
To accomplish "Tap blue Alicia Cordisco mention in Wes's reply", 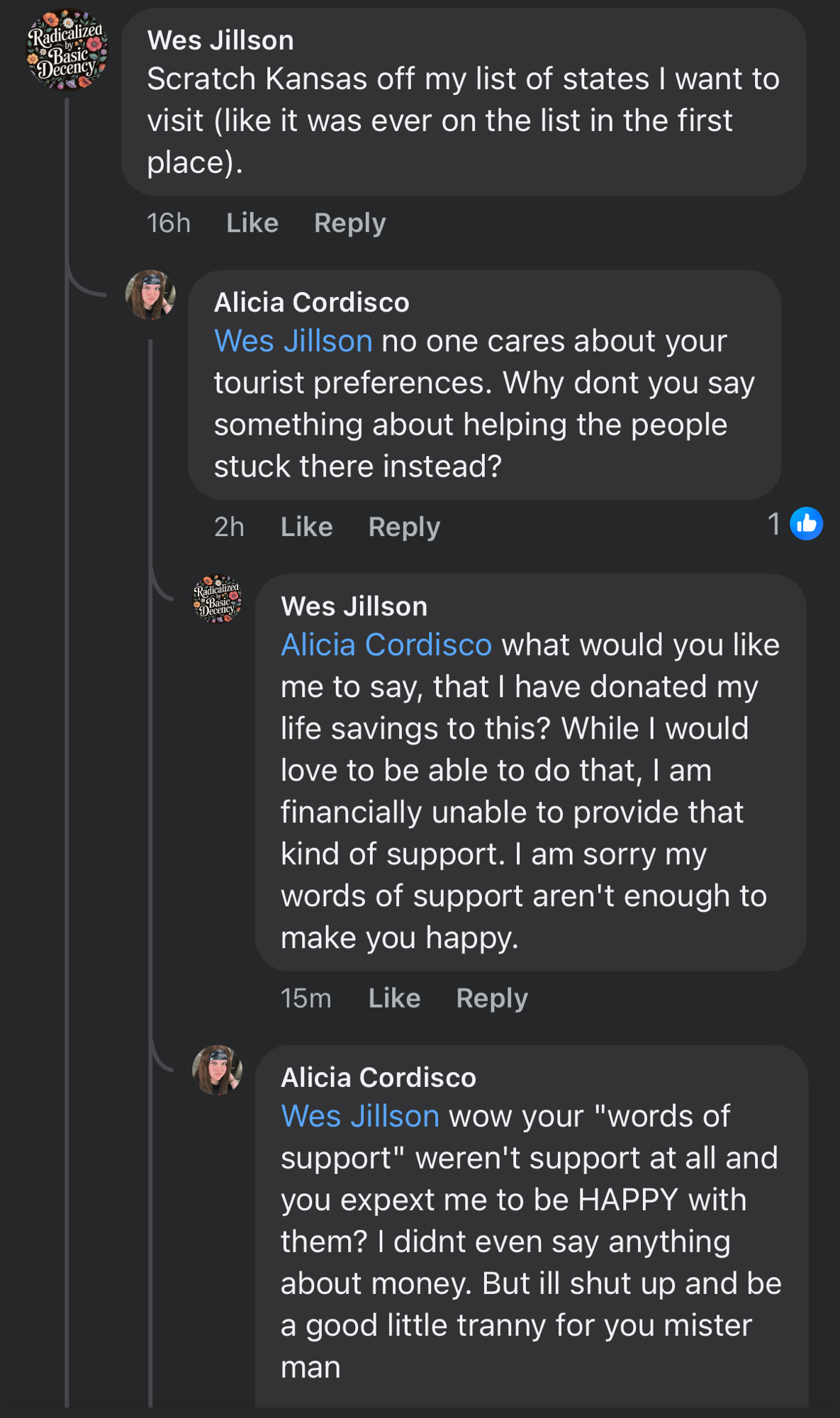I will (x=386, y=645).
